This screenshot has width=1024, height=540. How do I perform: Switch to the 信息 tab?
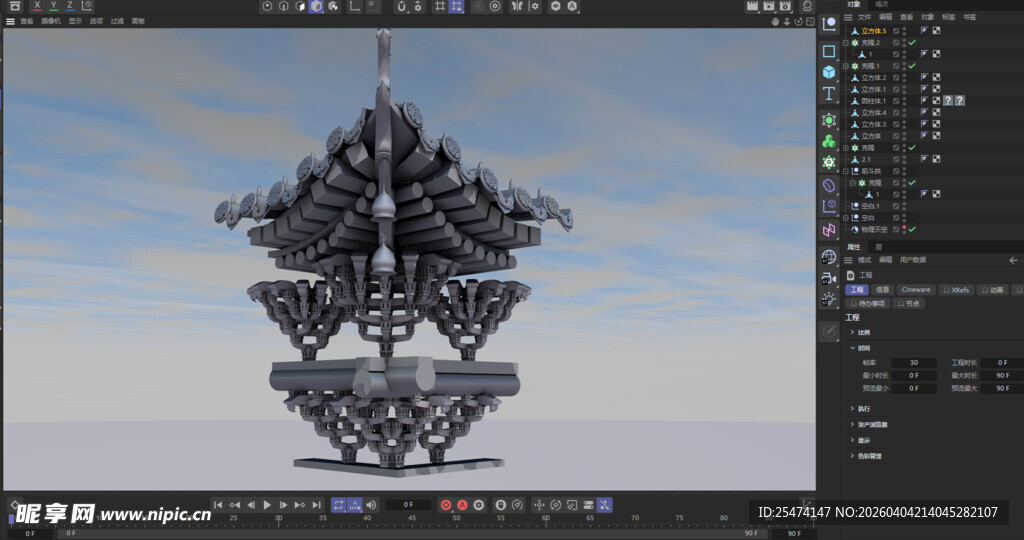(x=883, y=290)
